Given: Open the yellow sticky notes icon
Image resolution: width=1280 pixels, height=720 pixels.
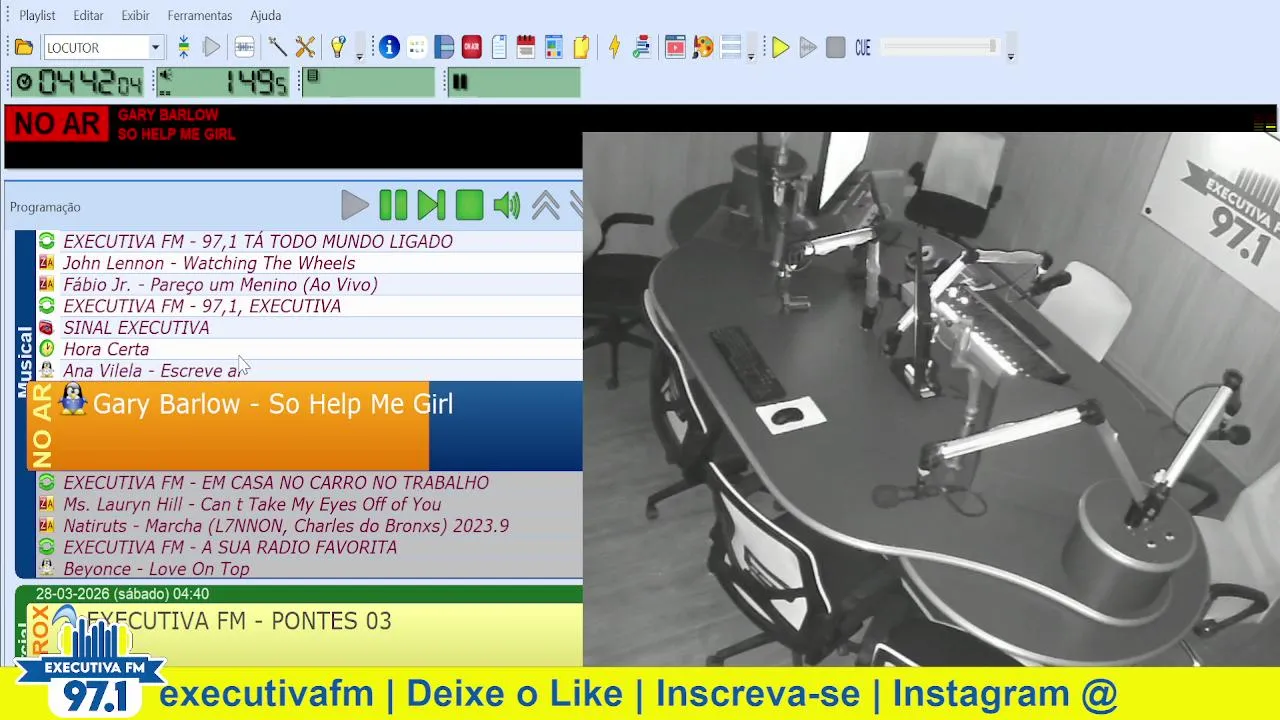Looking at the screenshot, I should [x=581, y=47].
